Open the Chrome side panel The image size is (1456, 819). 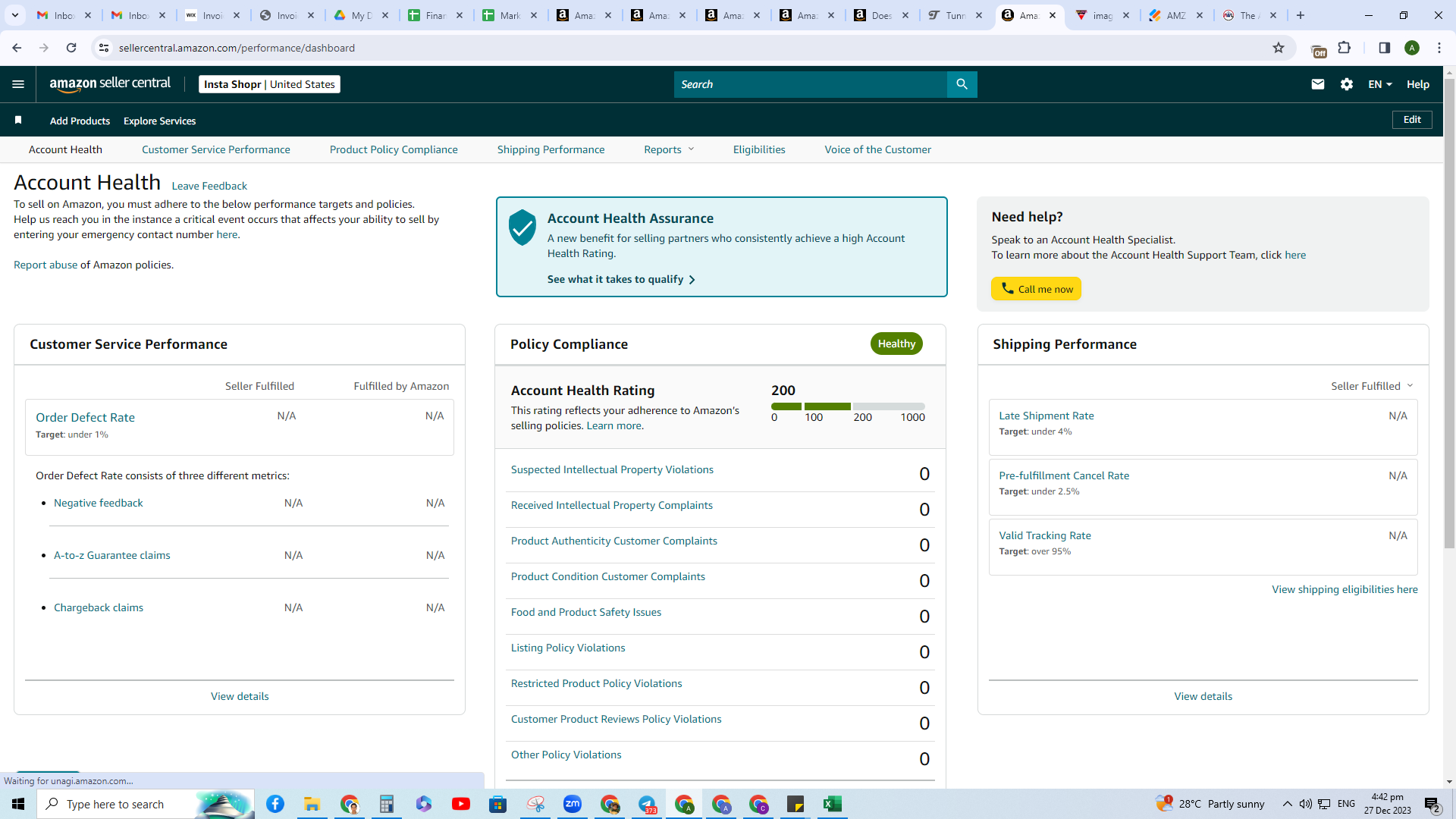coord(1384,48)
